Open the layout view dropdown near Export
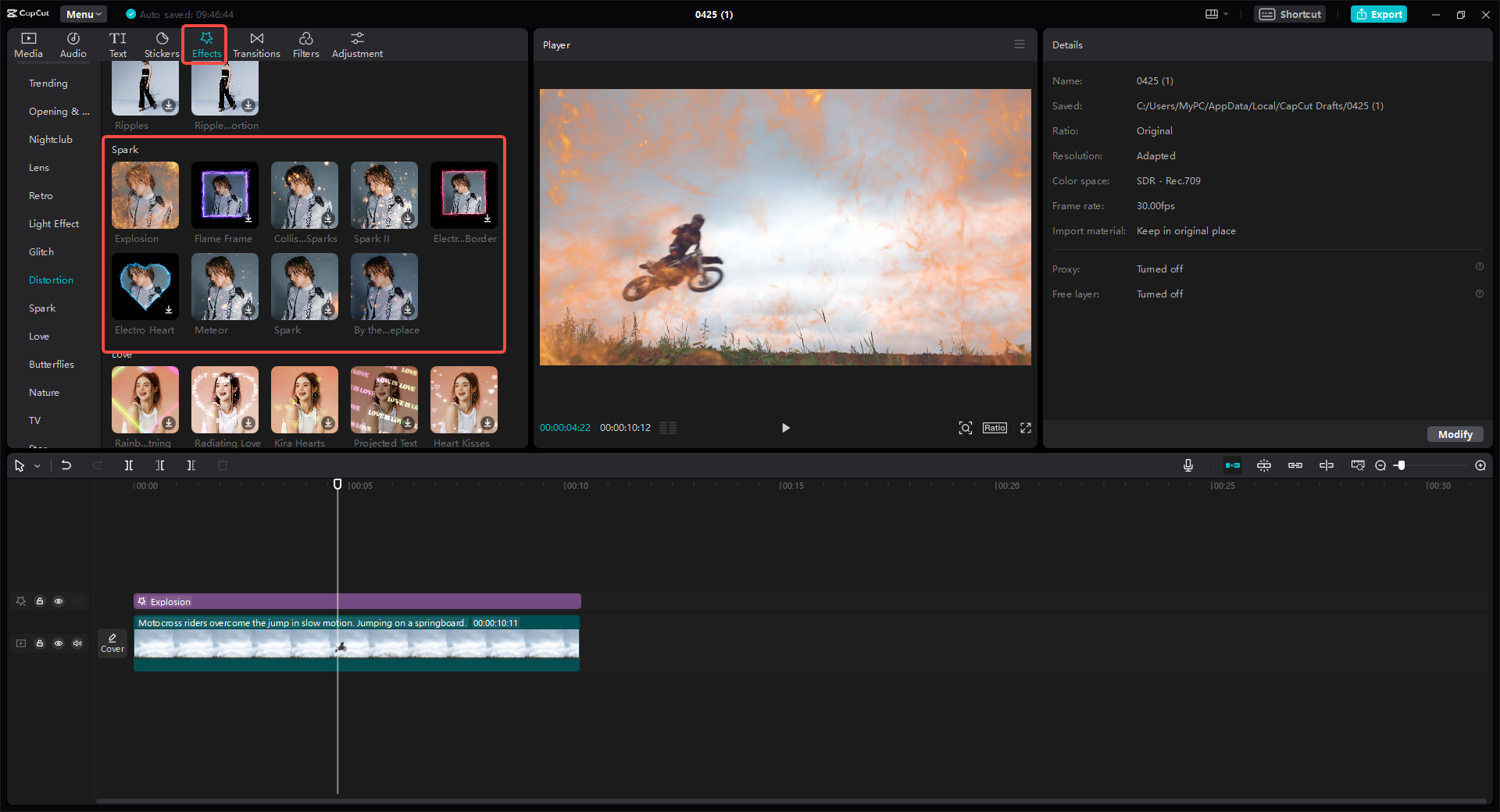The image size is (1500, 812). [x=1216, y=14]
